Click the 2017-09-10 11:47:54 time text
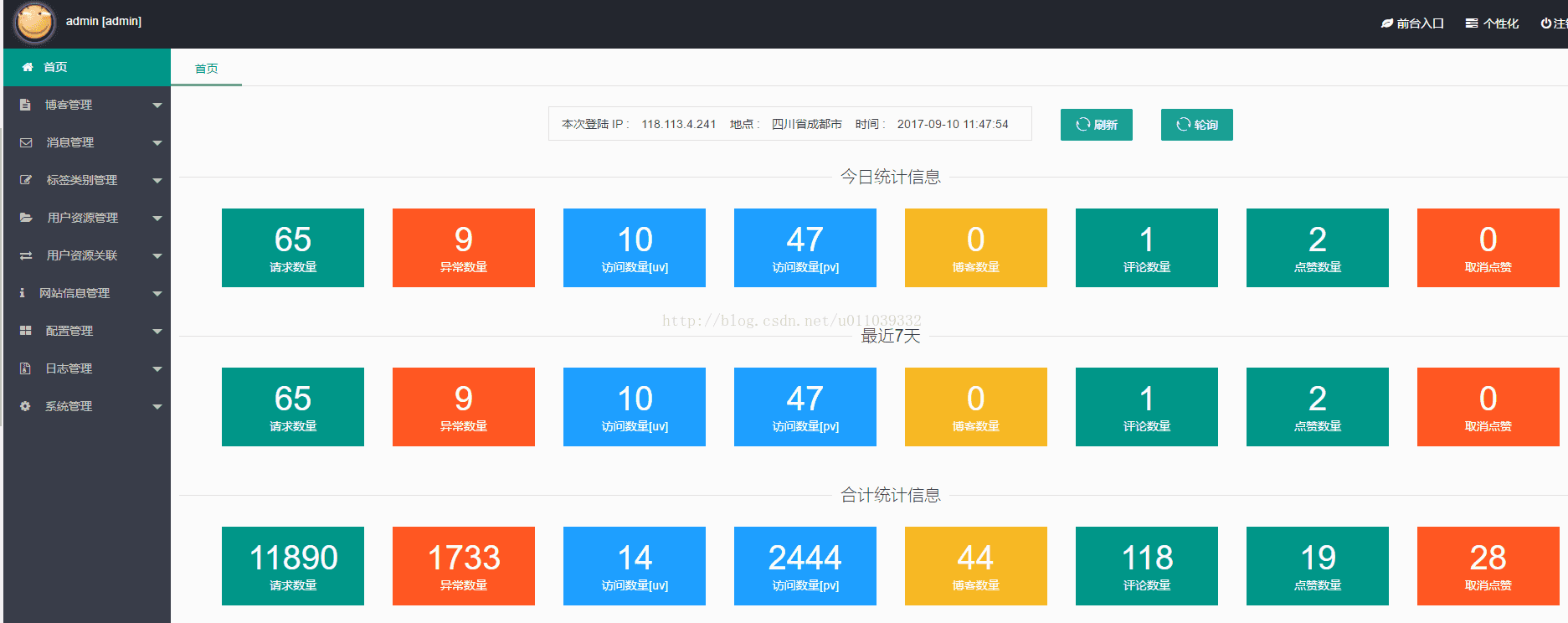 tap(953, 124)
